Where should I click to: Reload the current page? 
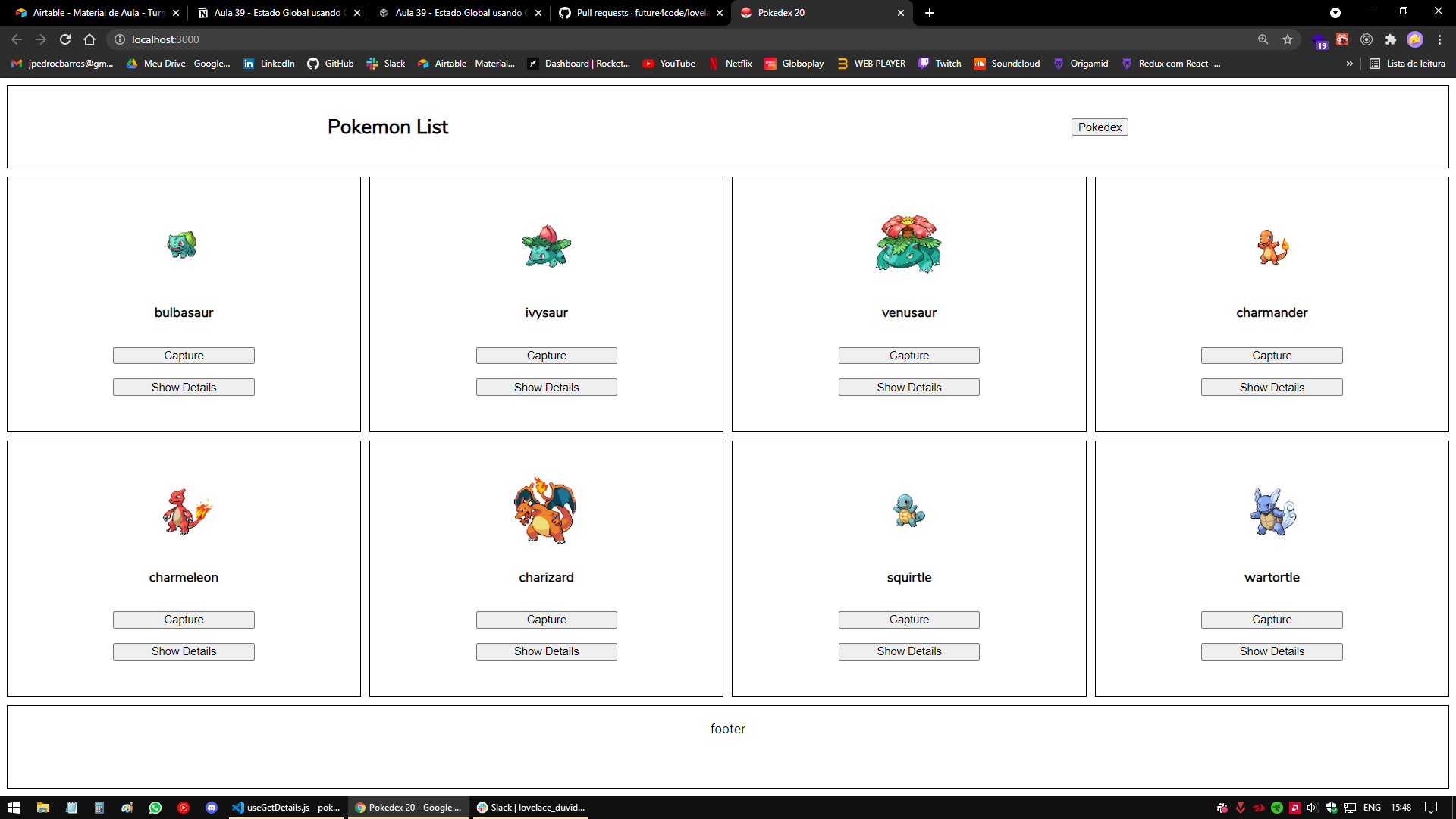[65, 39]
